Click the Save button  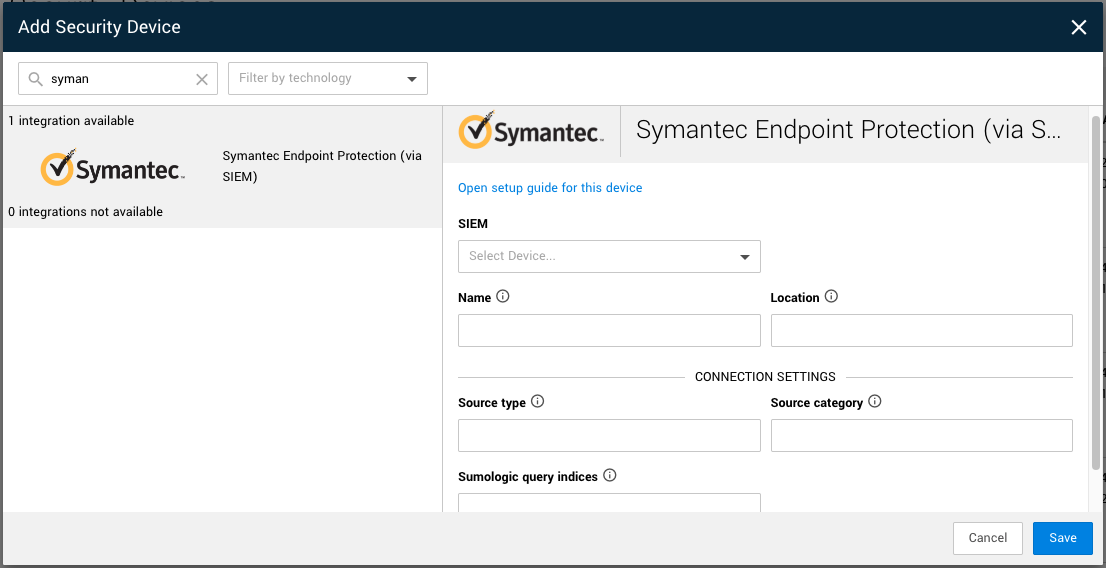1063,538
